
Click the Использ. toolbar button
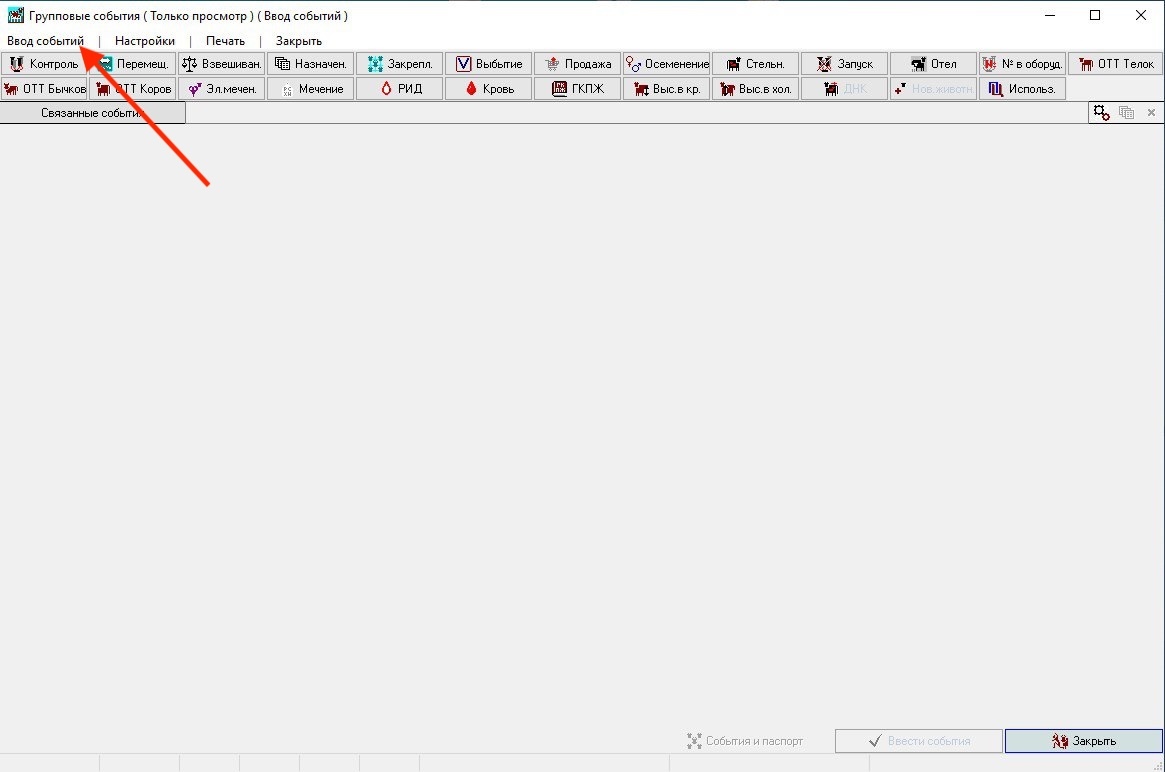[1022, 88]
